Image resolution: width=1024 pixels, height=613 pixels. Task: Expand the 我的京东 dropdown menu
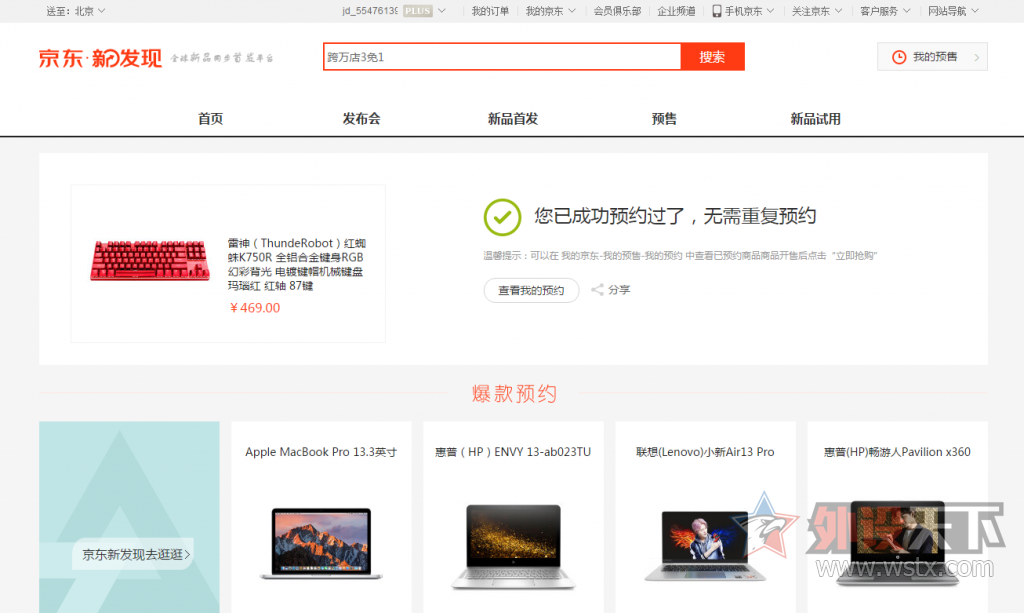click(551, 11)
